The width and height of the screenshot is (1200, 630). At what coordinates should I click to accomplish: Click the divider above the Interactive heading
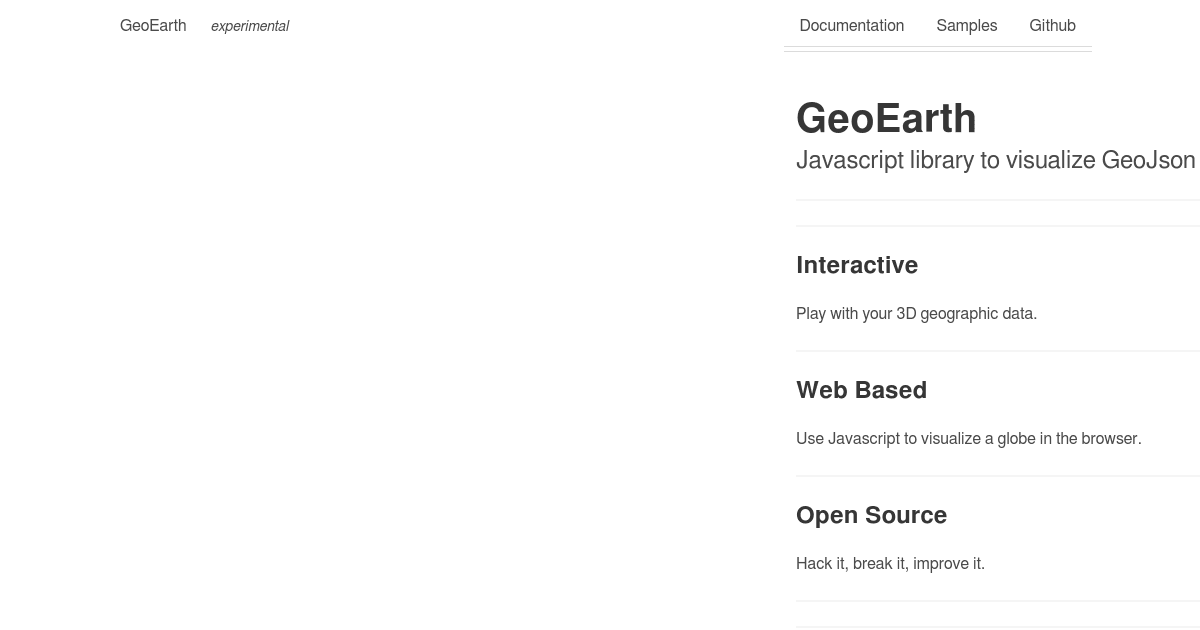(x=997, y=224)
